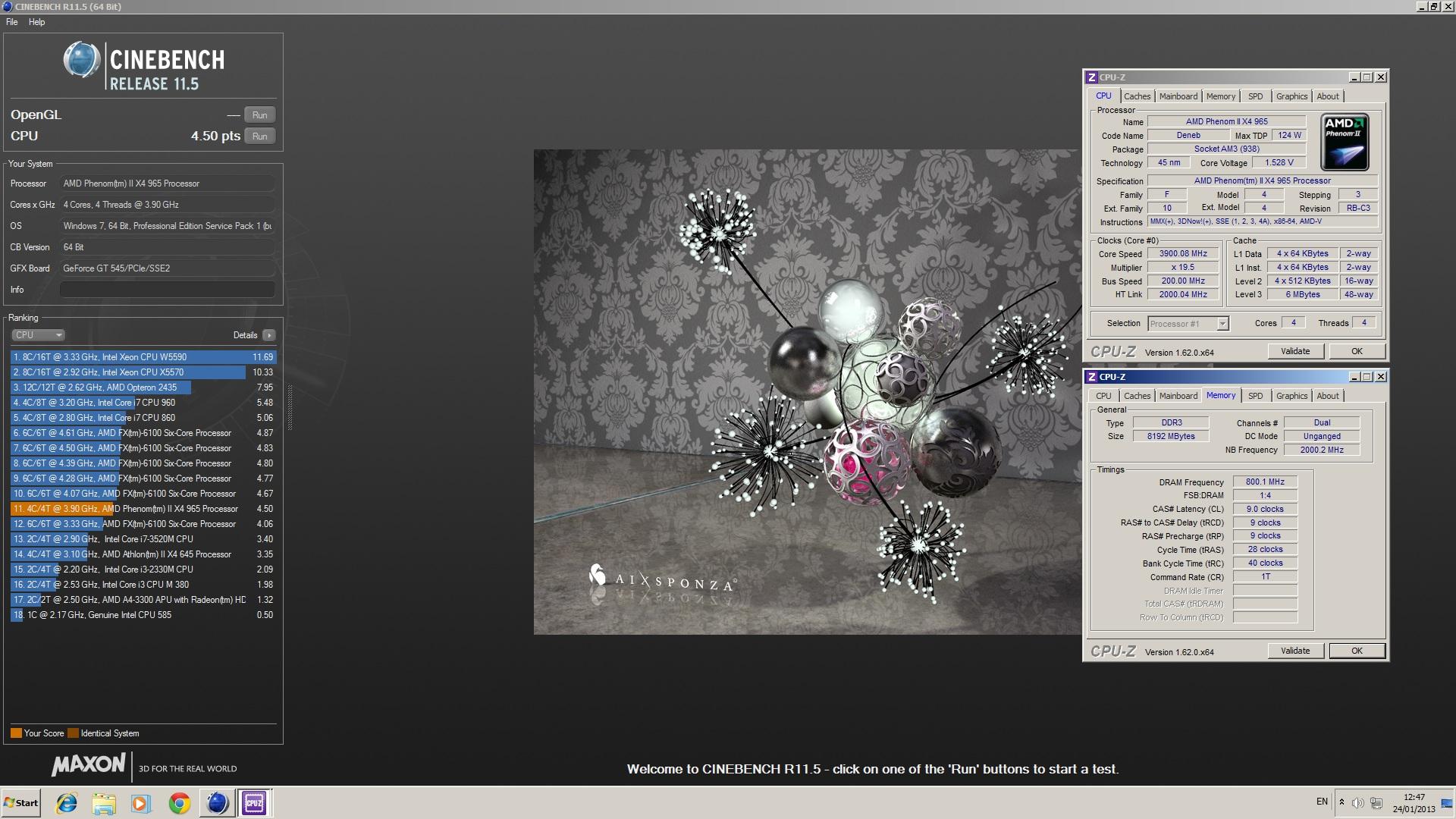Open Windows Explorer folder icon in taskbar
The image size is (1456, 819).
[104, 803]
